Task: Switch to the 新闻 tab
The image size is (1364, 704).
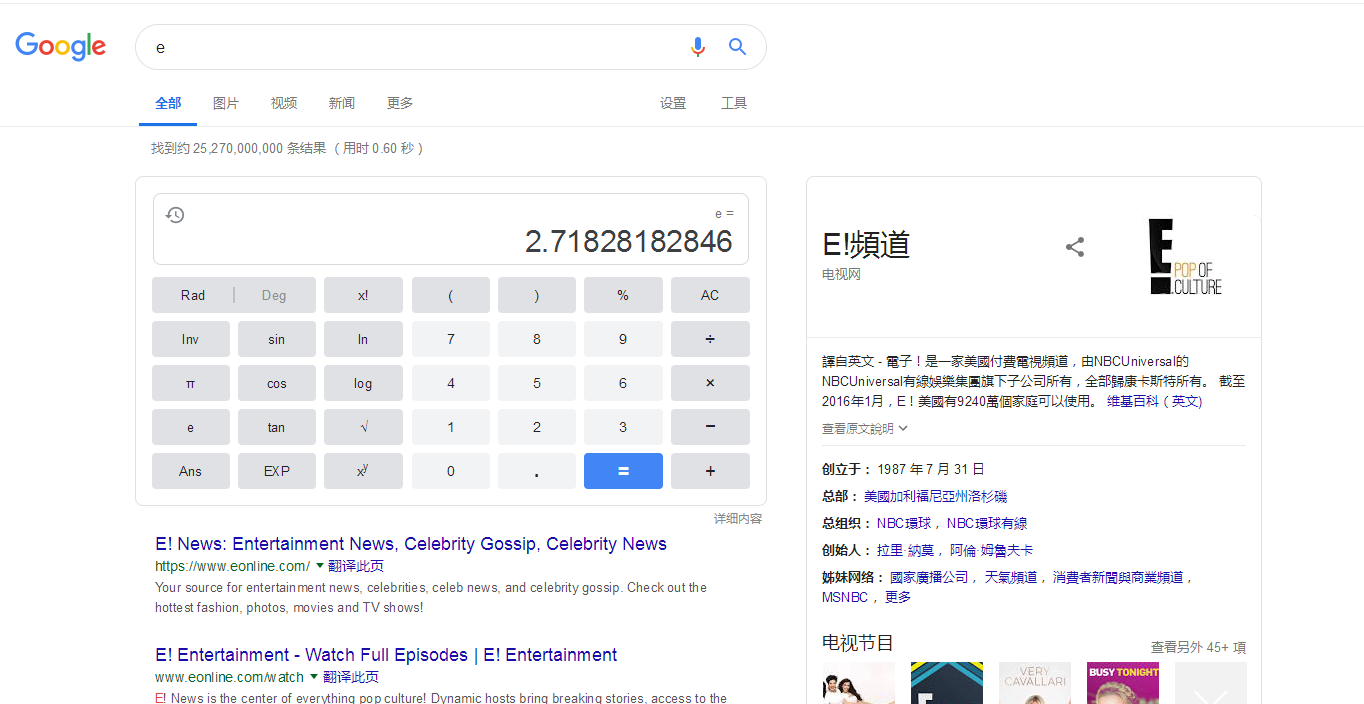Action: click(x=342, y=103)
